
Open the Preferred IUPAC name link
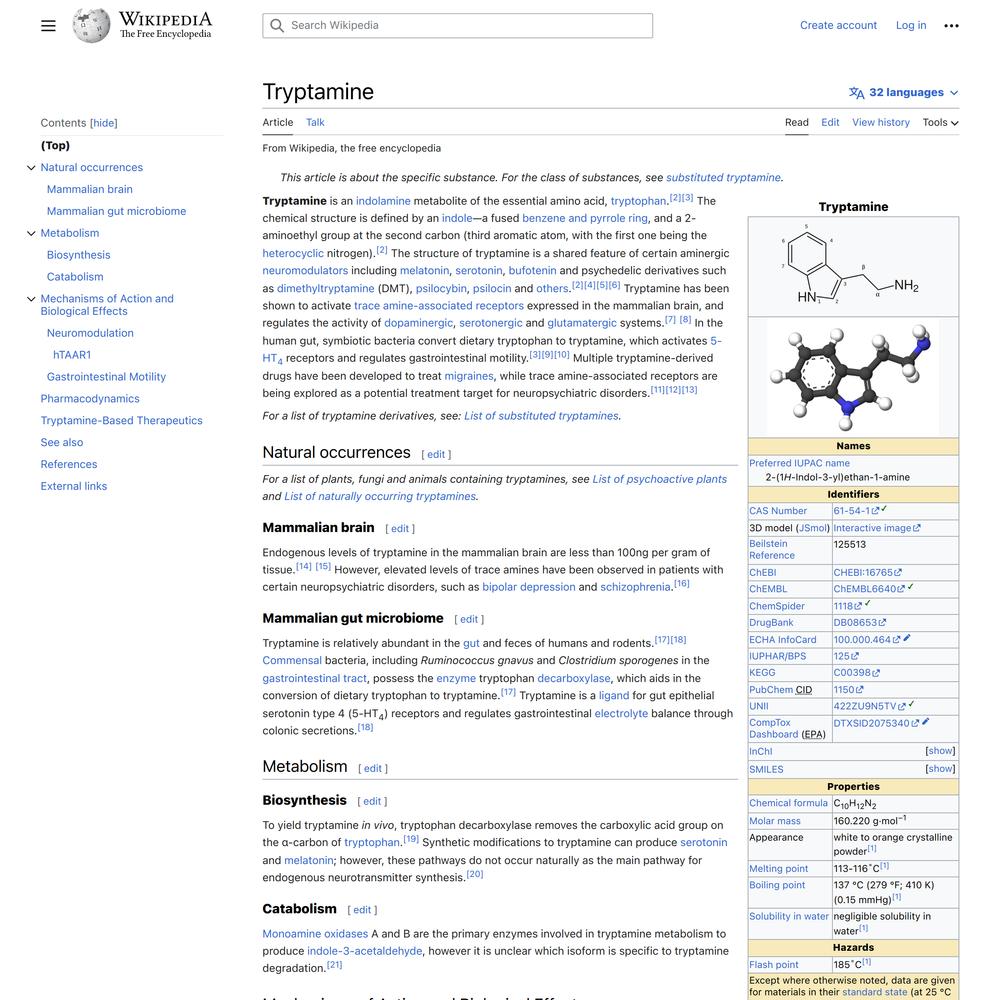pos(799,463)
